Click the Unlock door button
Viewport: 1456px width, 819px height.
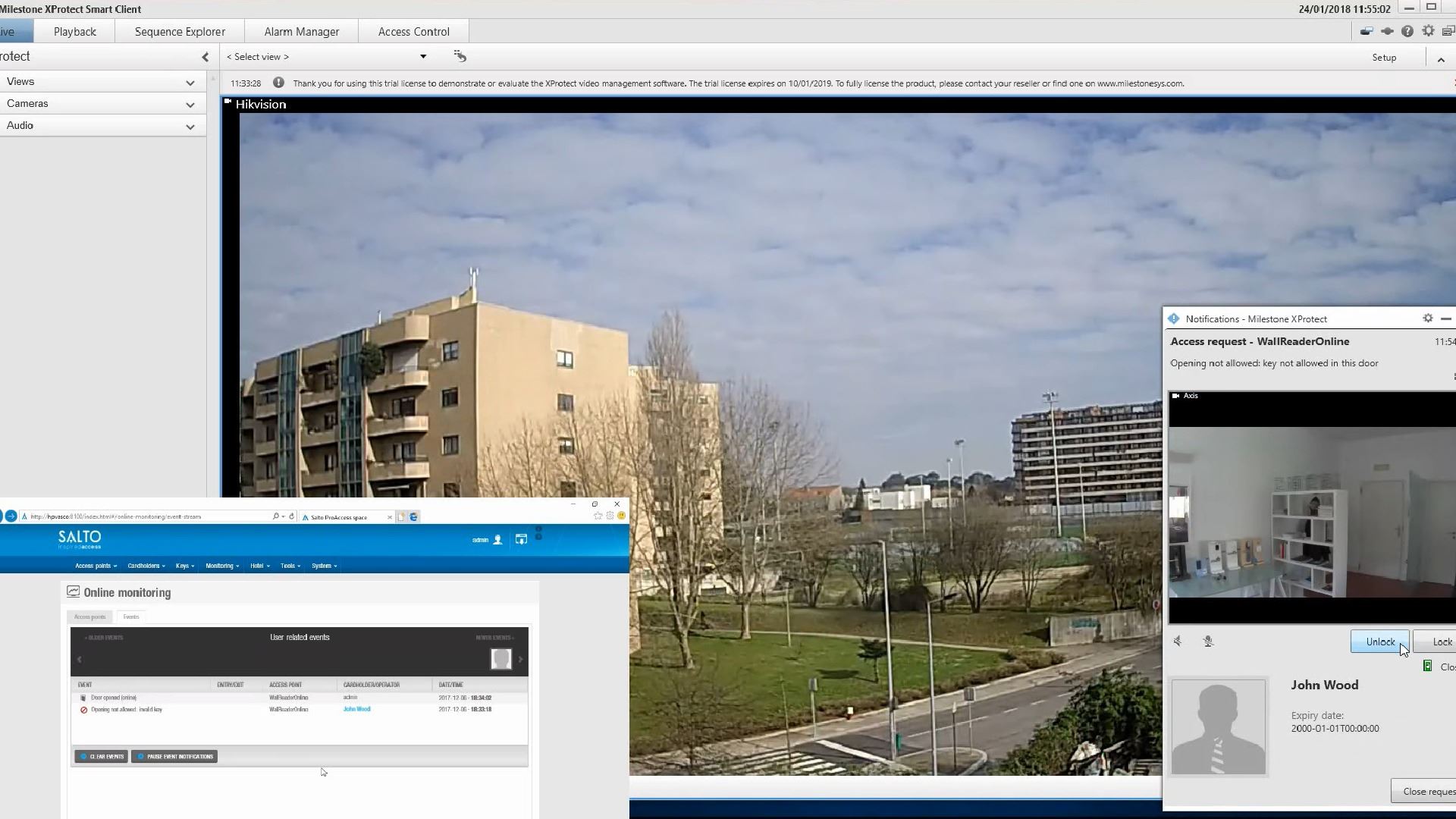(1379, 642)
